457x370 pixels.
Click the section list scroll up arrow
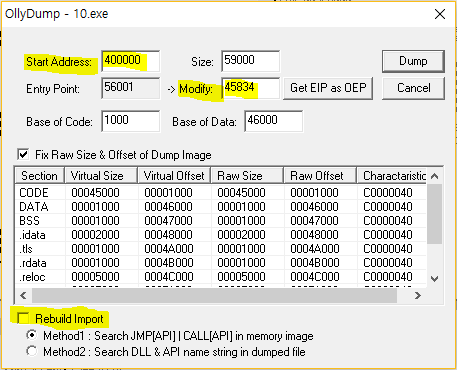[x=434, y=176]
